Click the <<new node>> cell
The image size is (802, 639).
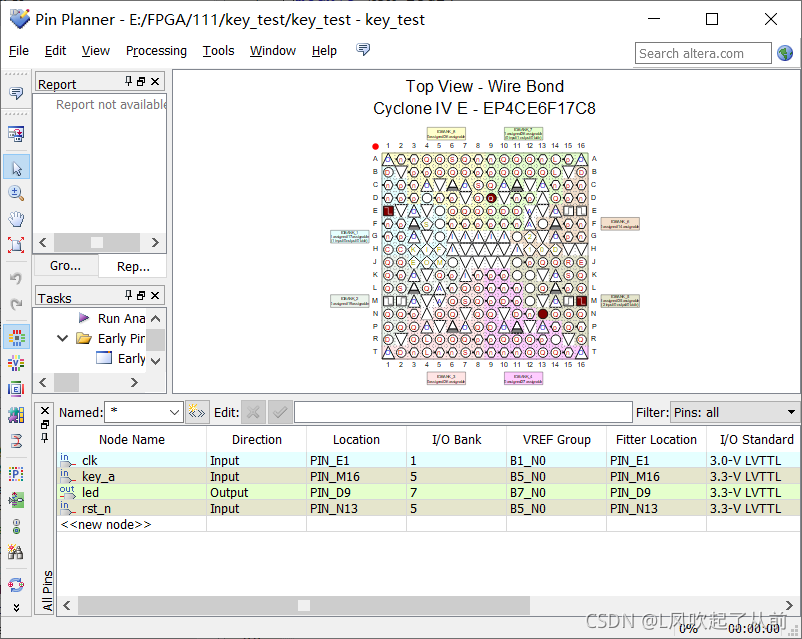(x=132, y=524)
